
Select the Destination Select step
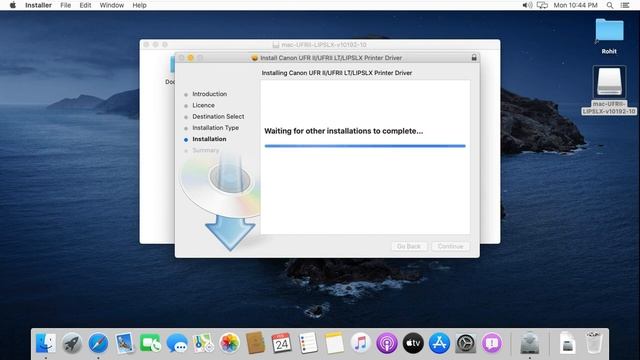pos(218,116)
